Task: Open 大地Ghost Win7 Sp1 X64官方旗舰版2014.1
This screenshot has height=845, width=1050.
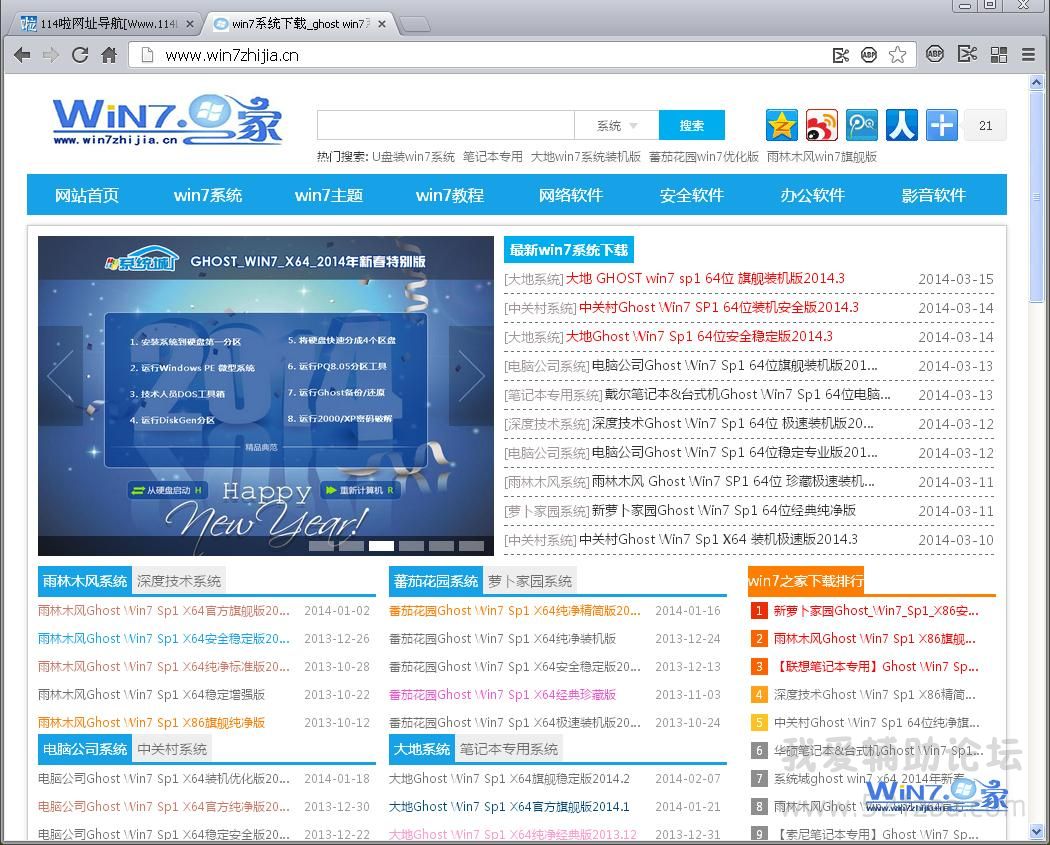Action: click(x=509, y=806)
